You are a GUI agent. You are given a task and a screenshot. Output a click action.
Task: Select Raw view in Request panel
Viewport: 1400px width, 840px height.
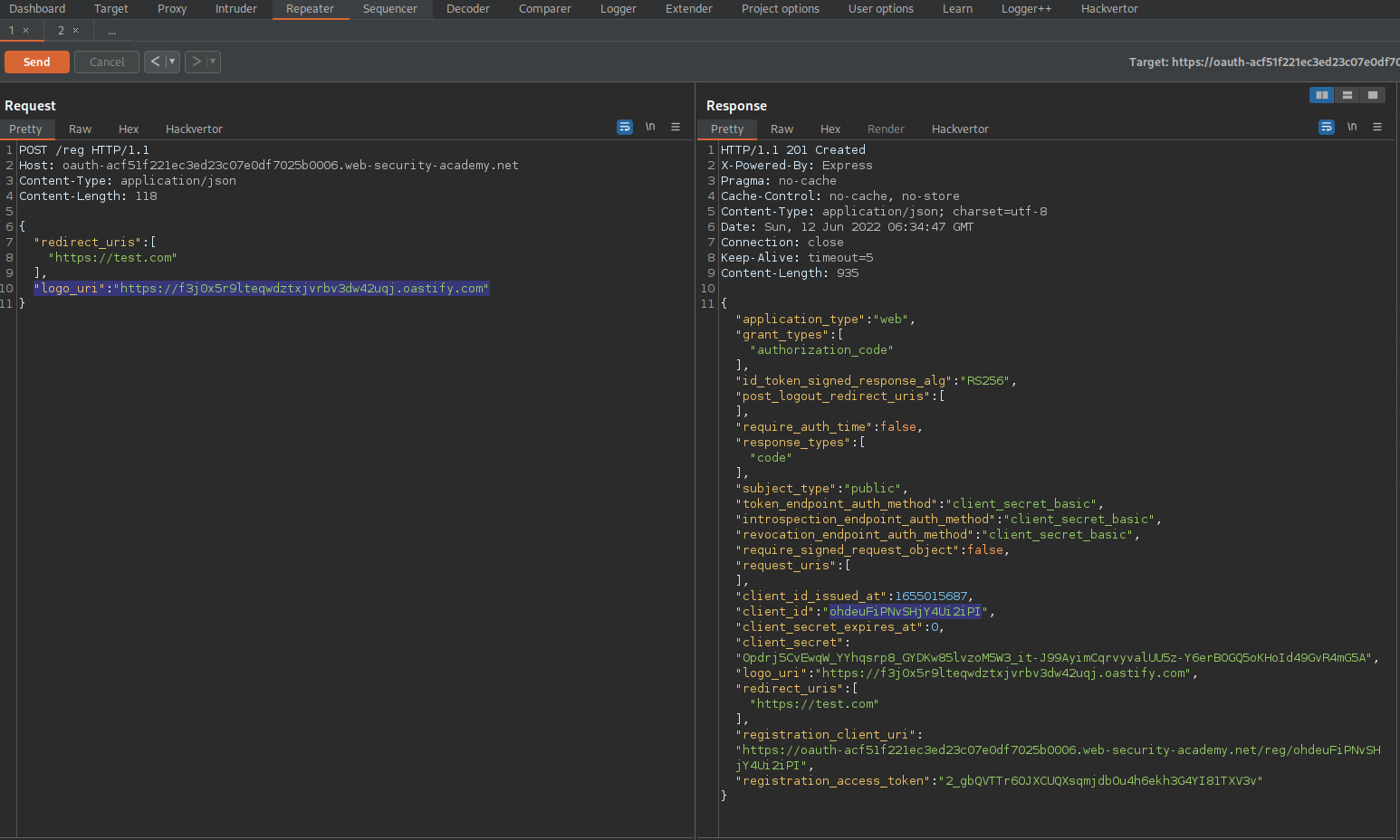pos(81,129)
